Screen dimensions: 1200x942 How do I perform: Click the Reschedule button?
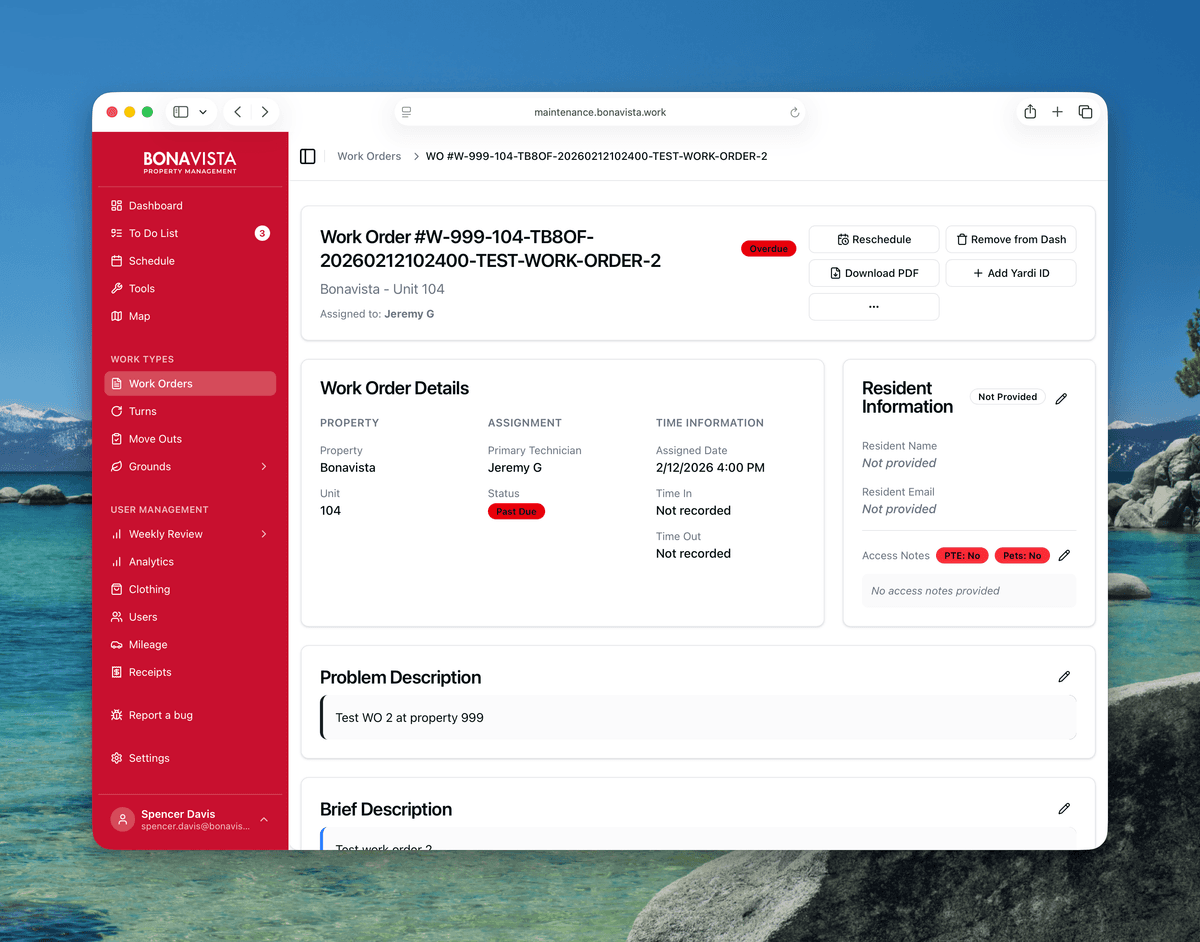click(874, 240)
